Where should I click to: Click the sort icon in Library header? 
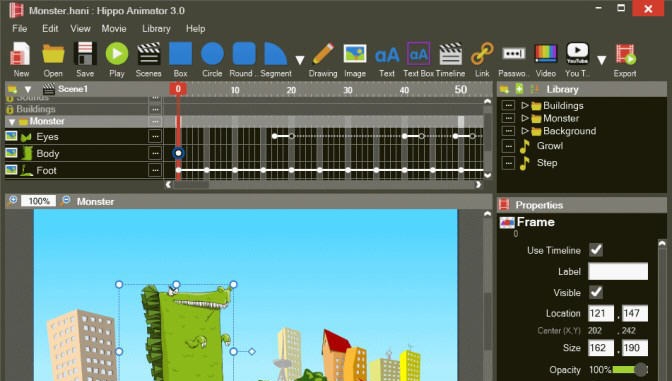pyautogui.click(x=534, y=89)
